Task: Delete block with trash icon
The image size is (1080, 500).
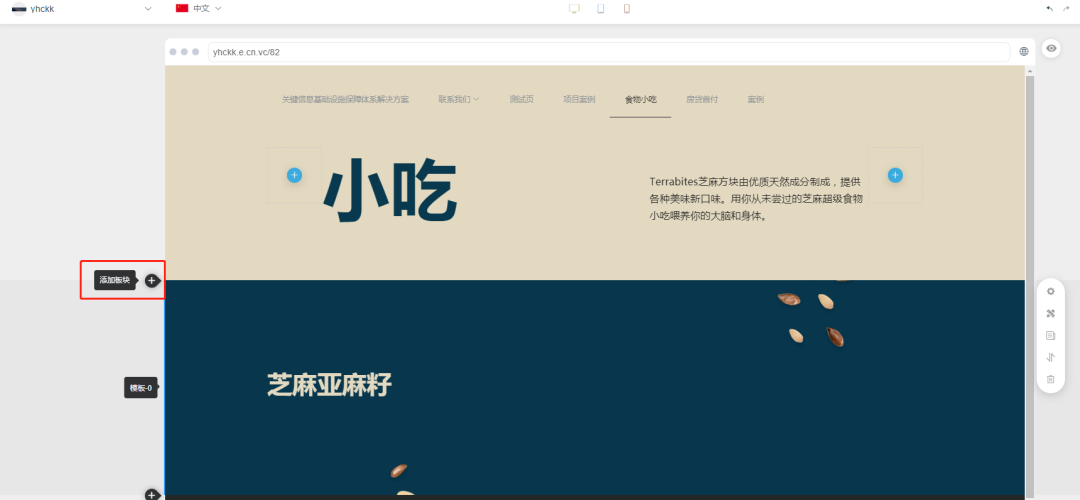Action: coord(1050,379)
